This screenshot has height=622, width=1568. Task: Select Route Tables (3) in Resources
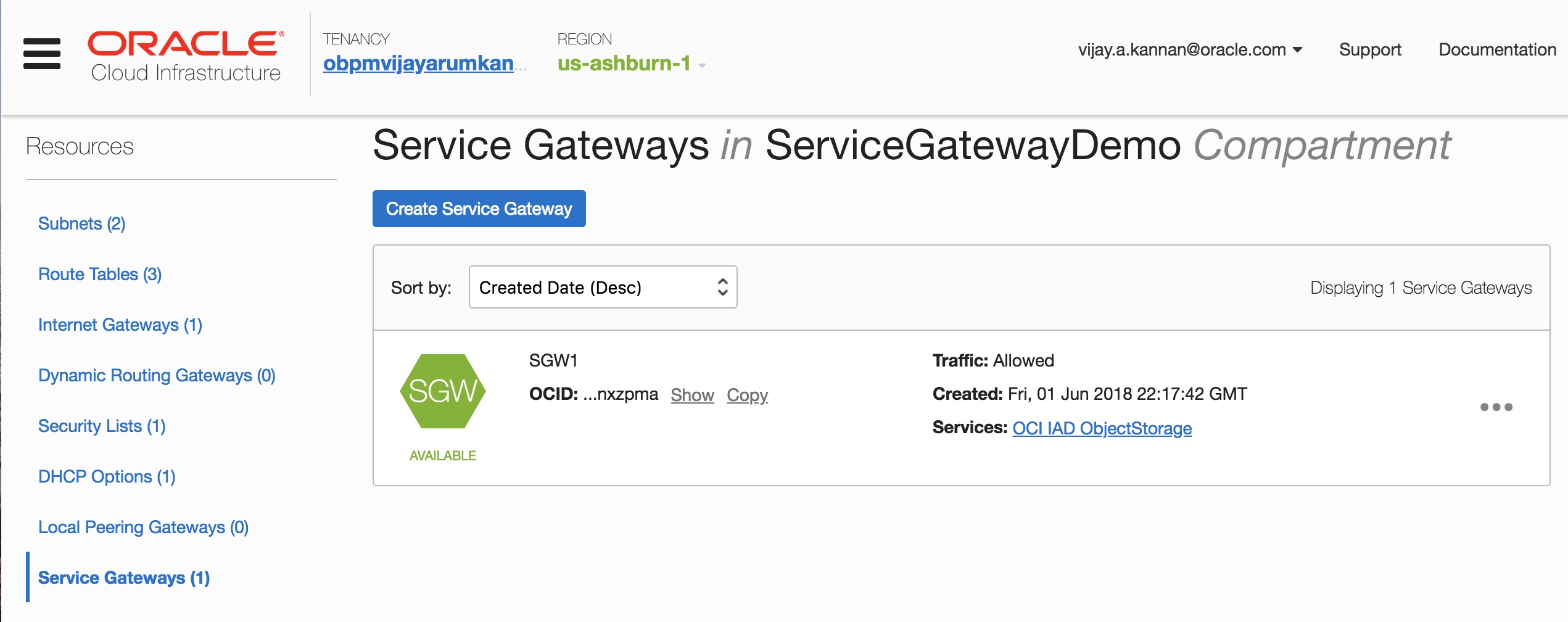(100, 274)
